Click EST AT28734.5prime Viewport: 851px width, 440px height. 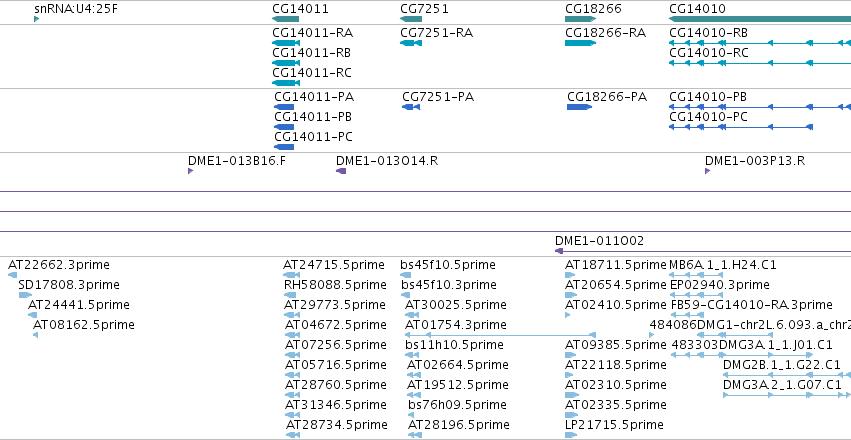pos(337,425)
